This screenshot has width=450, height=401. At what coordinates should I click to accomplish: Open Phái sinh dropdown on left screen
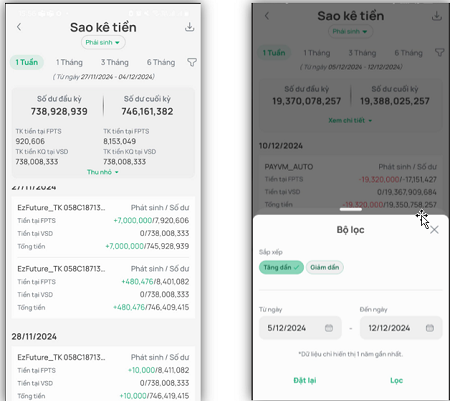pyautogui.click(x=103, y=42)
